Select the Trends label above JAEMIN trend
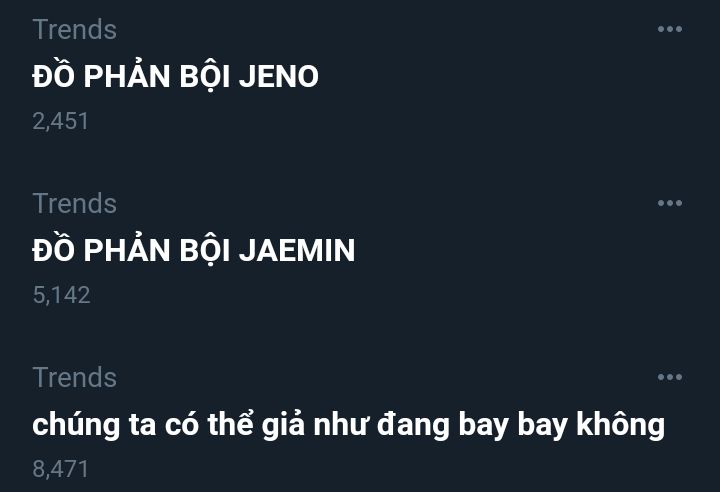 coord(74,204)
